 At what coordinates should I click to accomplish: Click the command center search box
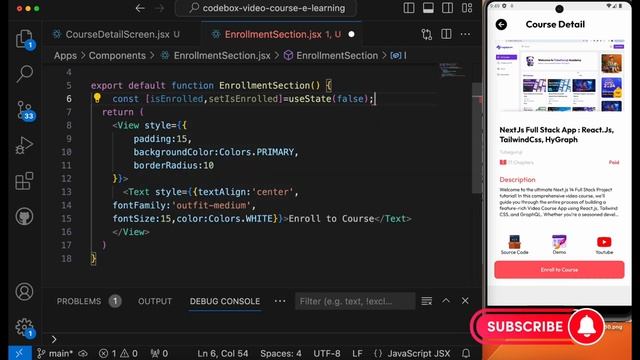(266, 8)
